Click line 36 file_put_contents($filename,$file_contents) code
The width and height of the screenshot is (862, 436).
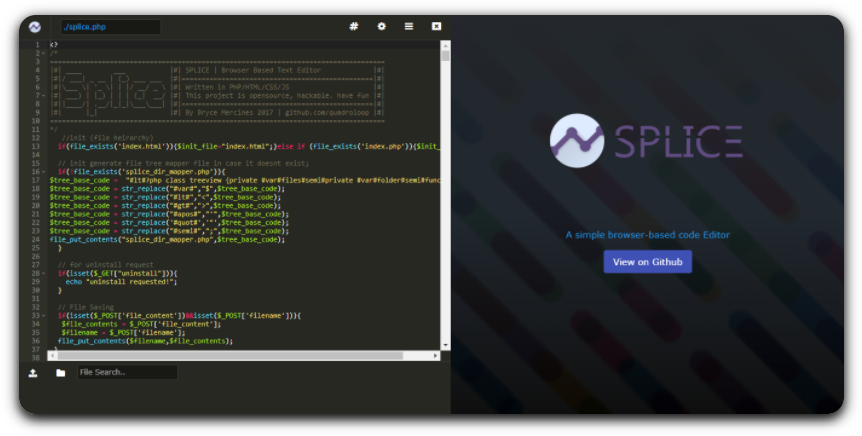[145, 341]
